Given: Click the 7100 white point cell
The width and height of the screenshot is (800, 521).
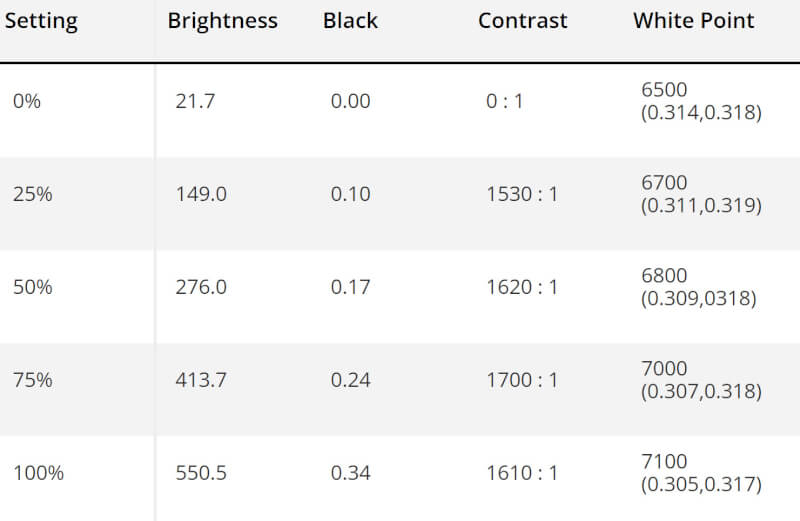Looking at the screenshot, I should pos(701,473).
